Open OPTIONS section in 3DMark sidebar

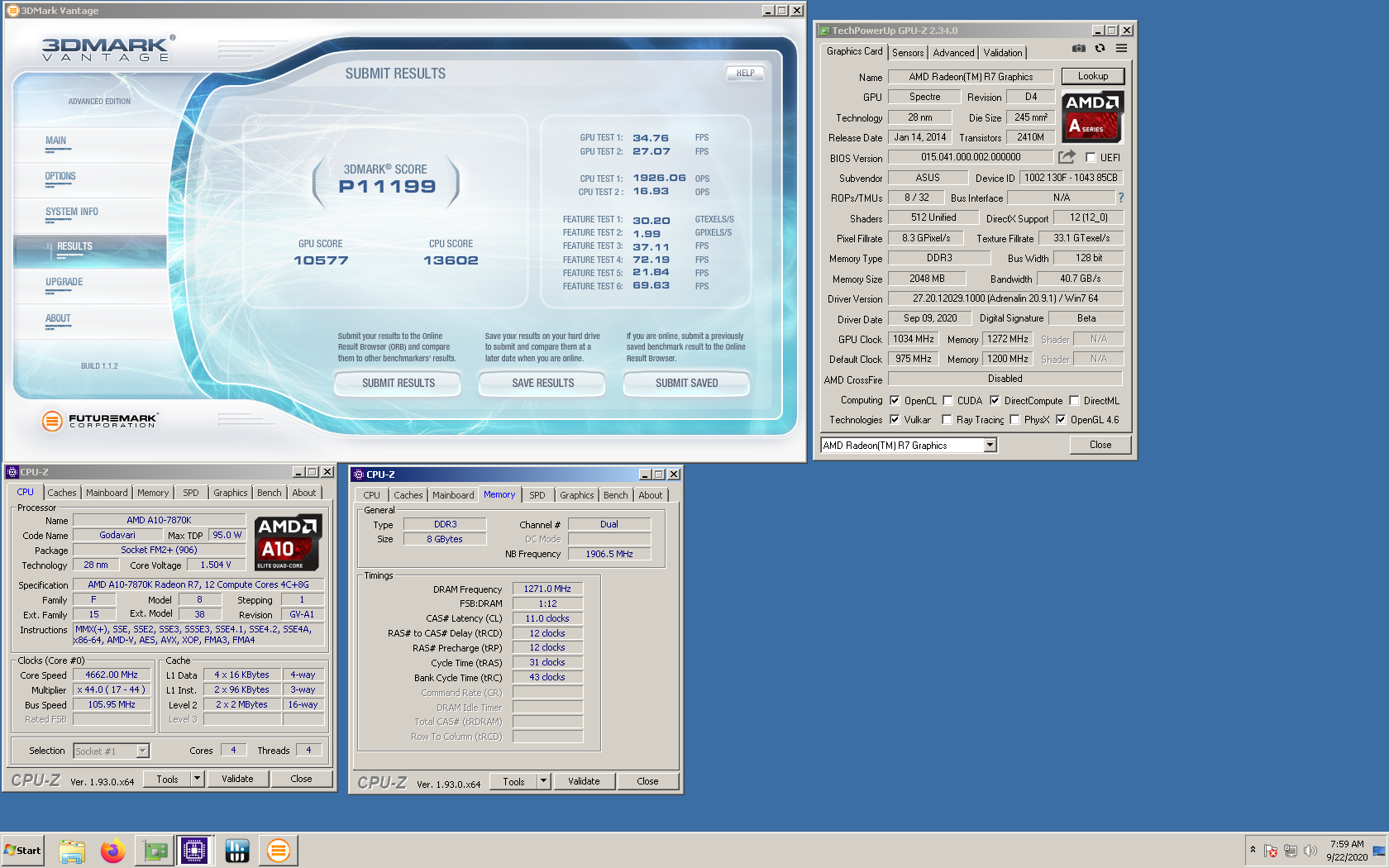pyautogui.click(x=60, y=177)
